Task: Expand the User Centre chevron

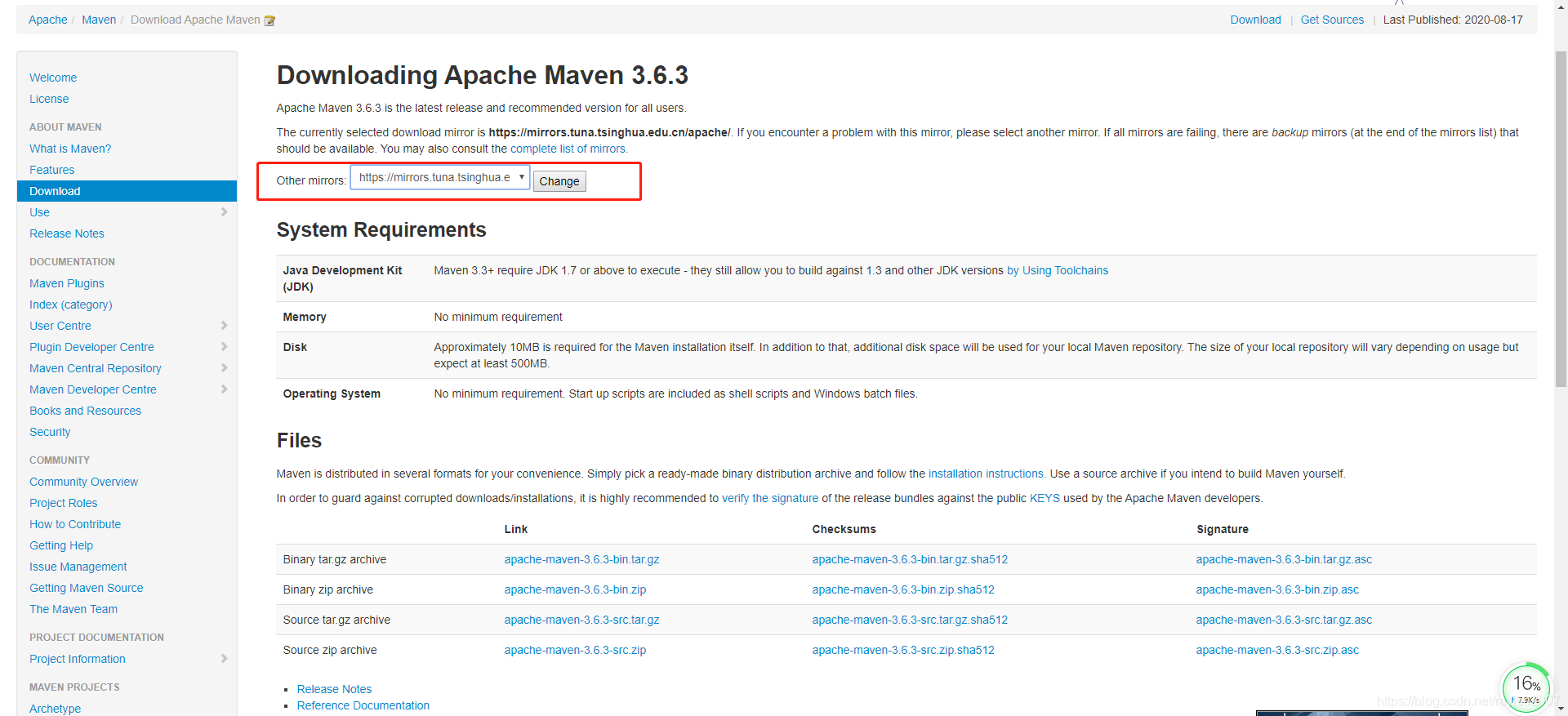Action: coord(224,326)
